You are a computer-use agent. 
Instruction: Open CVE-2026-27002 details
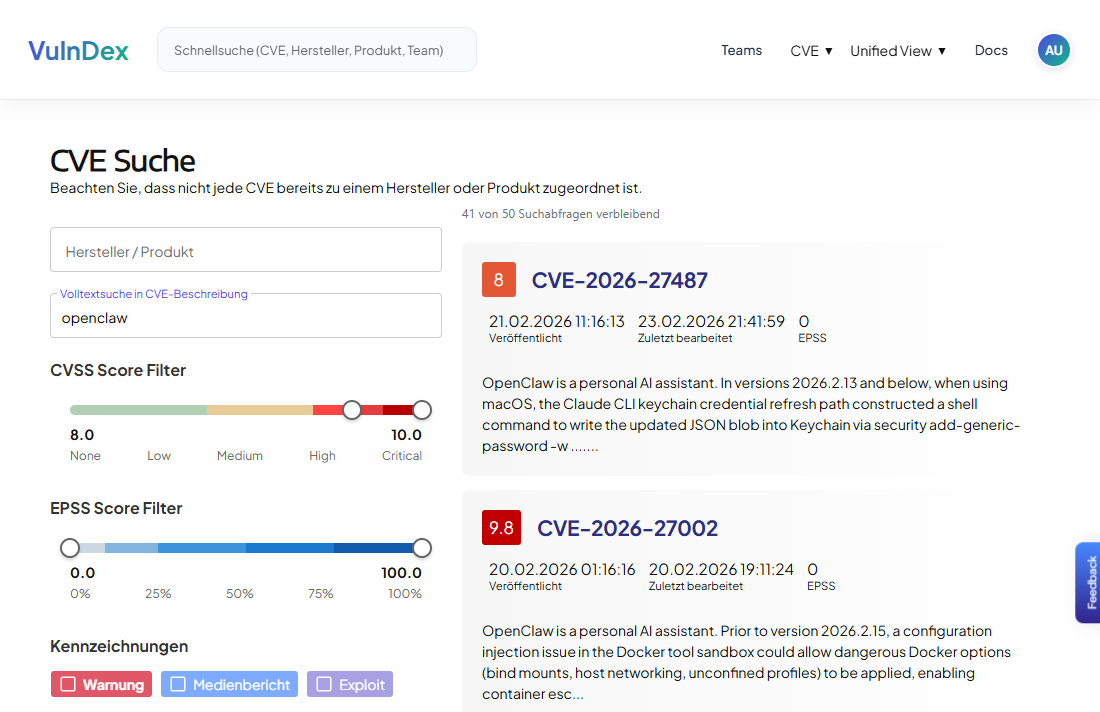[x=628, y=528]
